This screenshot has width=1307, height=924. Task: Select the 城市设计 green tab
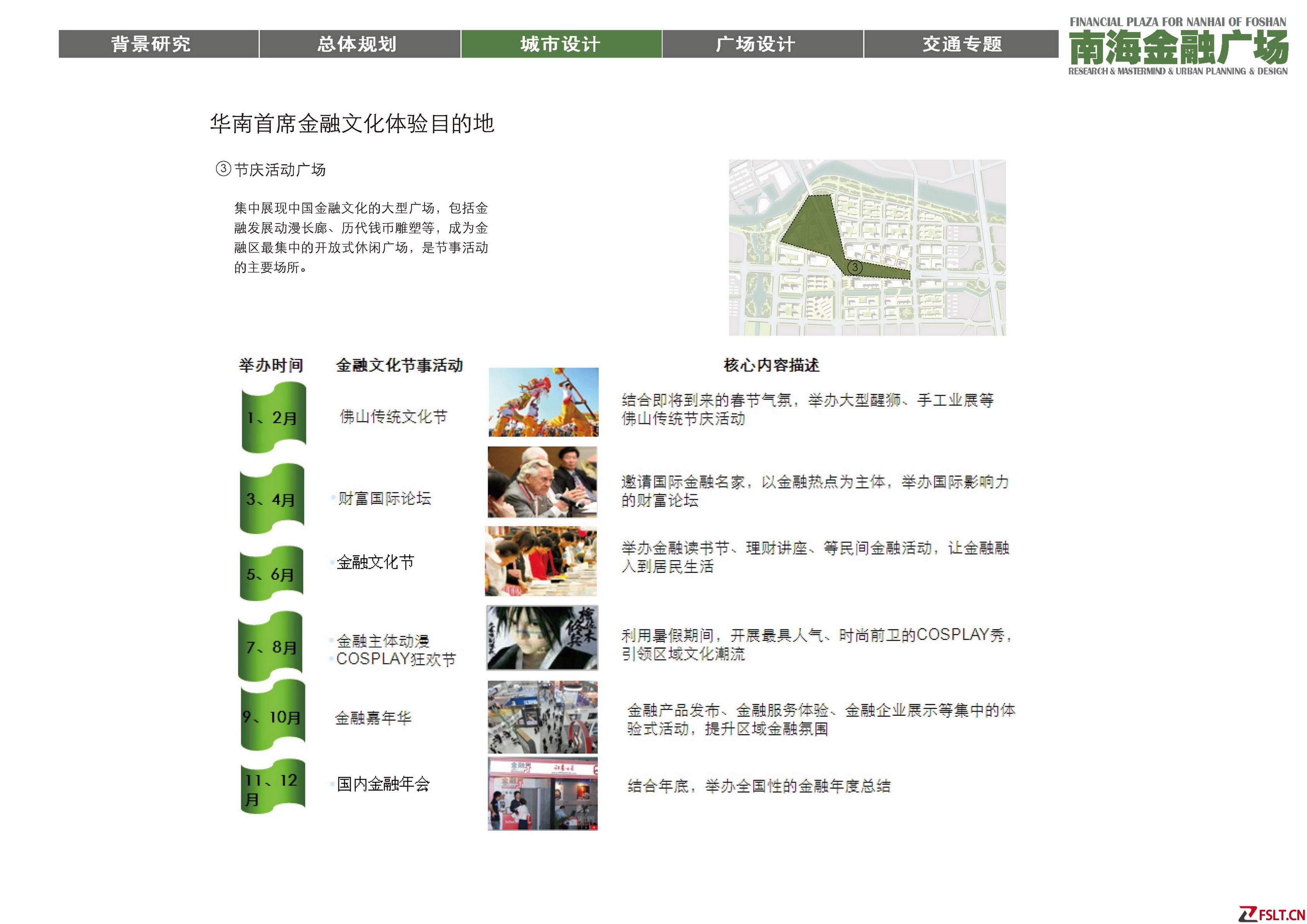pos(561,44)
